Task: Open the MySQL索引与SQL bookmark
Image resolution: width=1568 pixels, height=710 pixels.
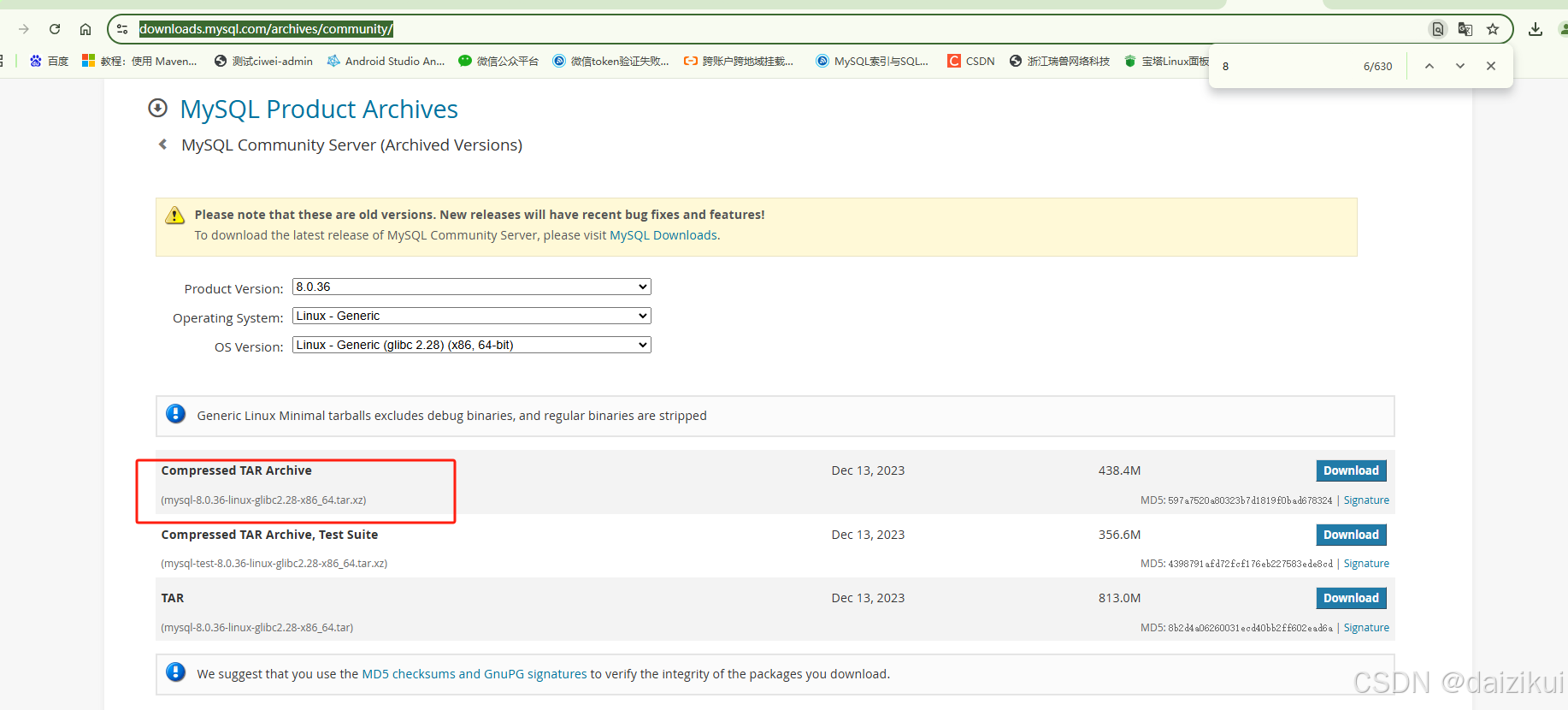Action: coord(872,61)
